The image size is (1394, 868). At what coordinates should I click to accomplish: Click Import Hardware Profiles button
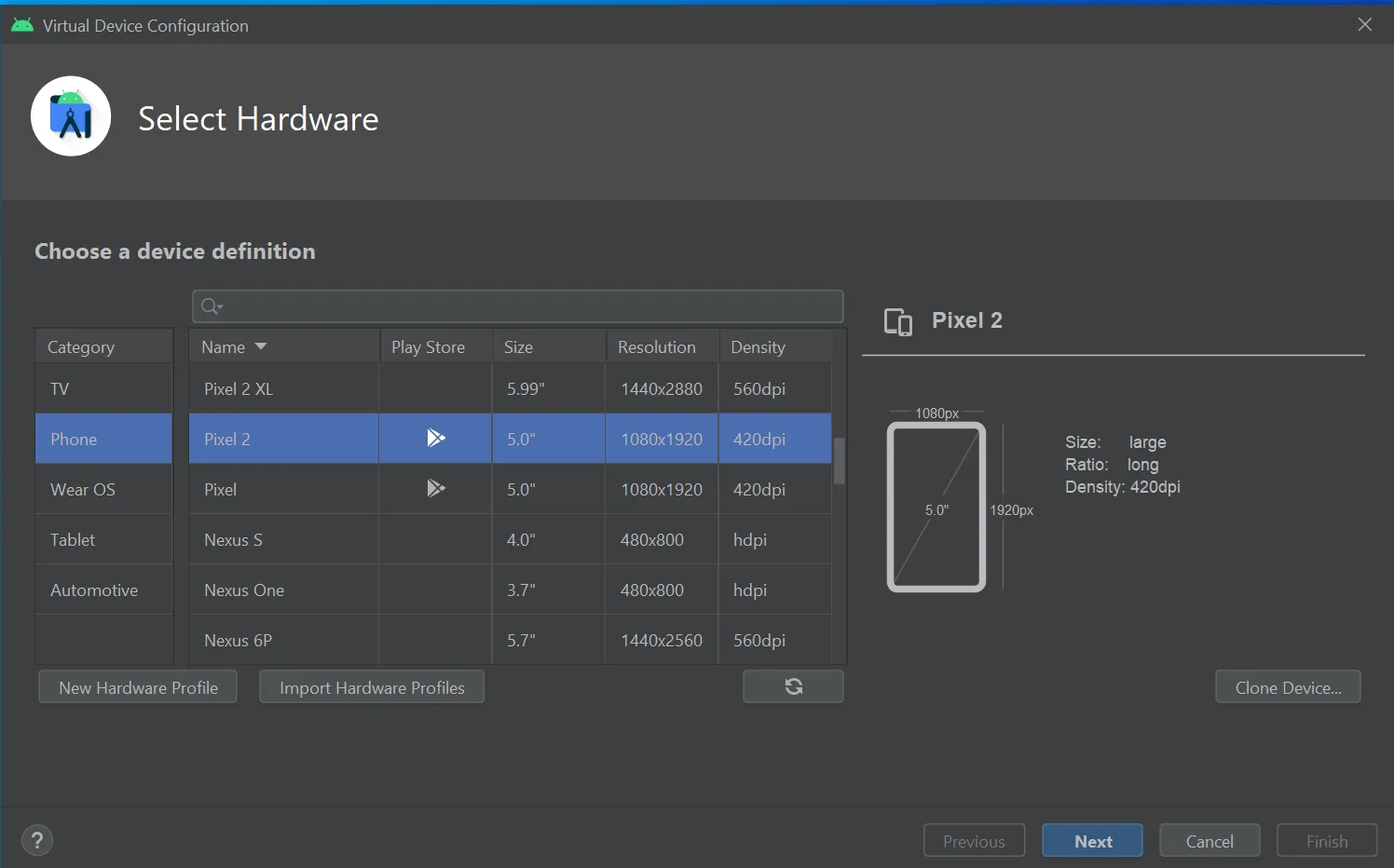[x=372, y=687]
